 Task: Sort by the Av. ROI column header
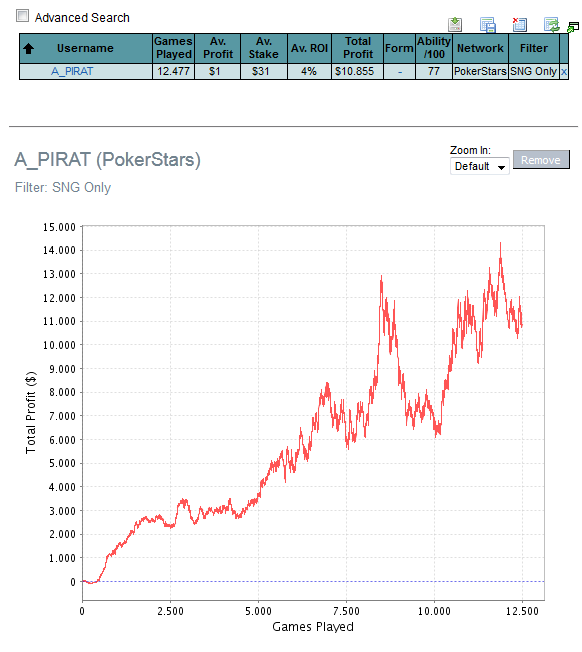coord(309,48)
